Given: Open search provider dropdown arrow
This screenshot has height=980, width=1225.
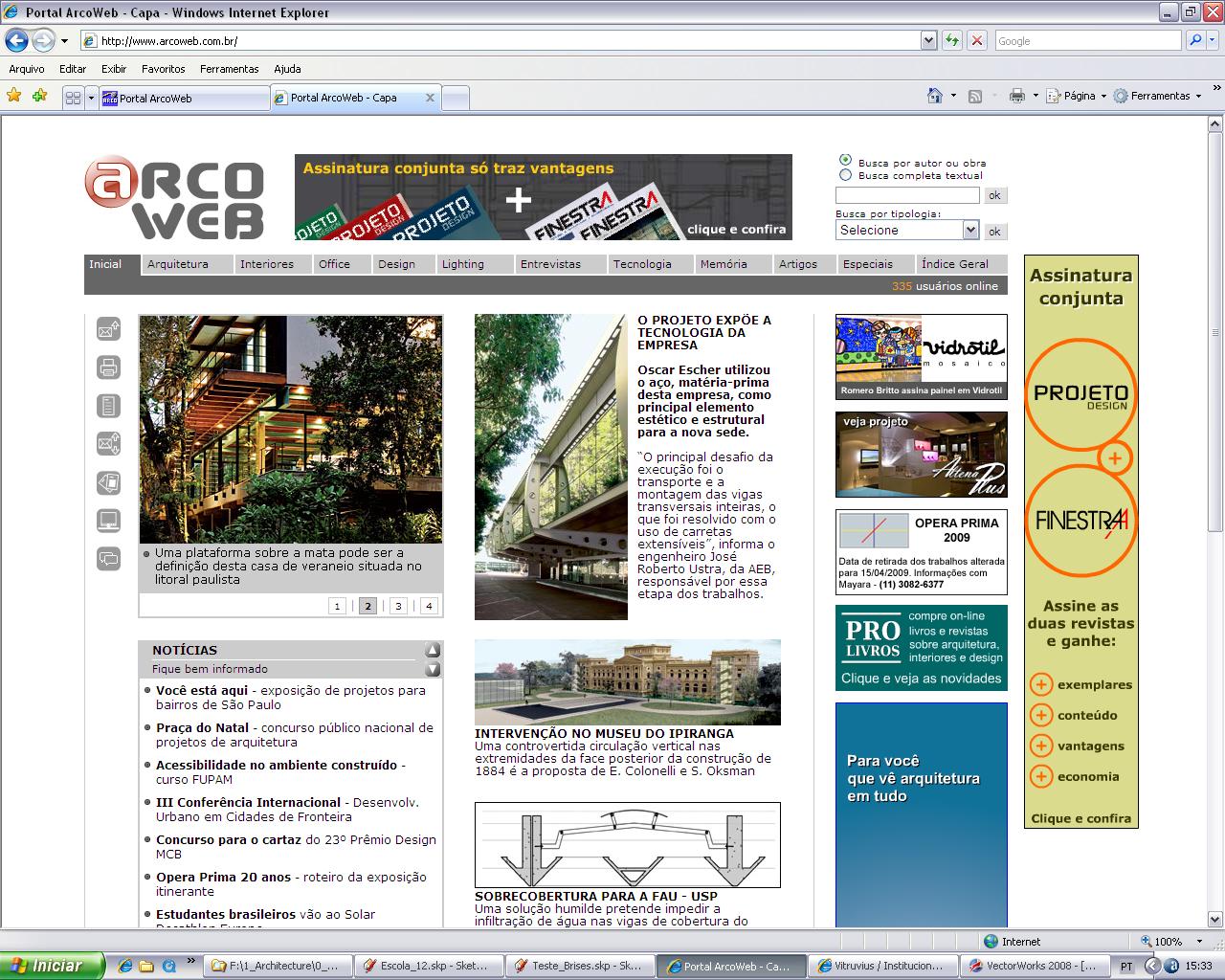Looking at the screenshot, I should click(1214, 40).
